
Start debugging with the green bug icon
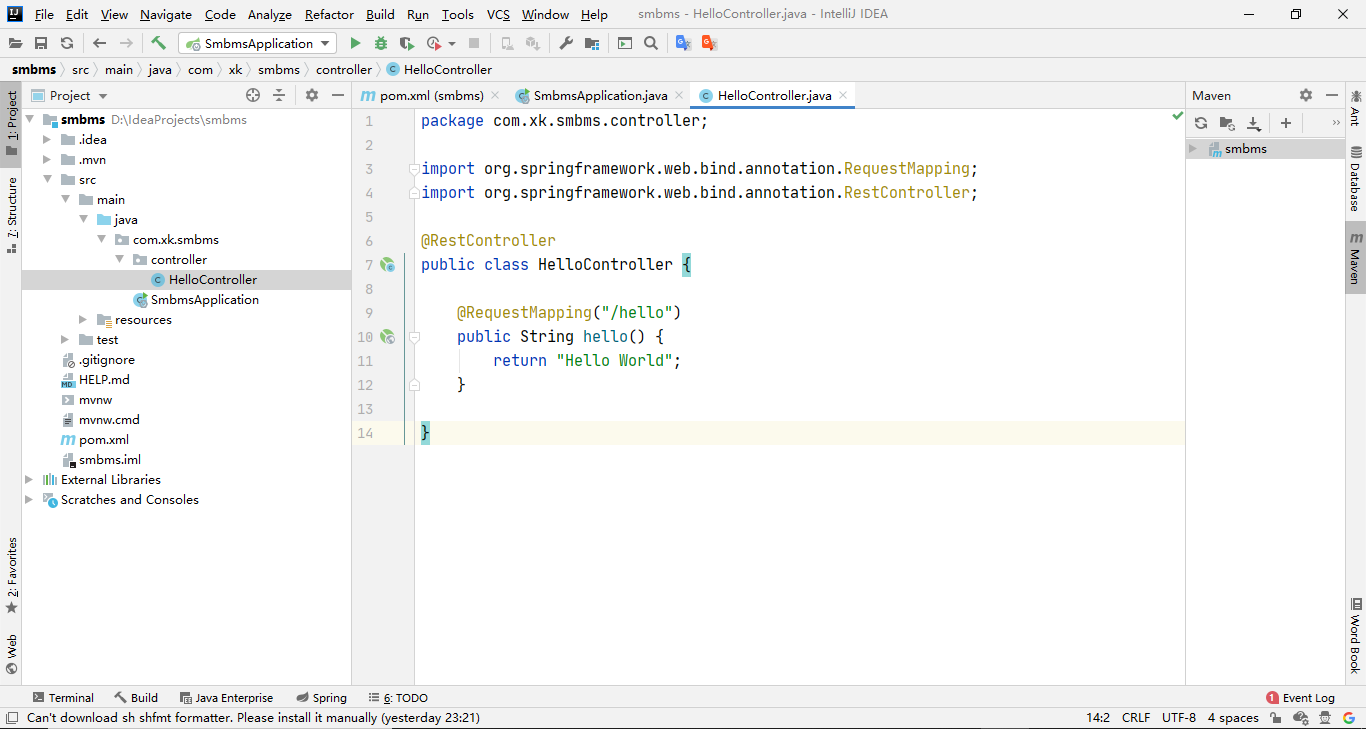pos(381,43)
